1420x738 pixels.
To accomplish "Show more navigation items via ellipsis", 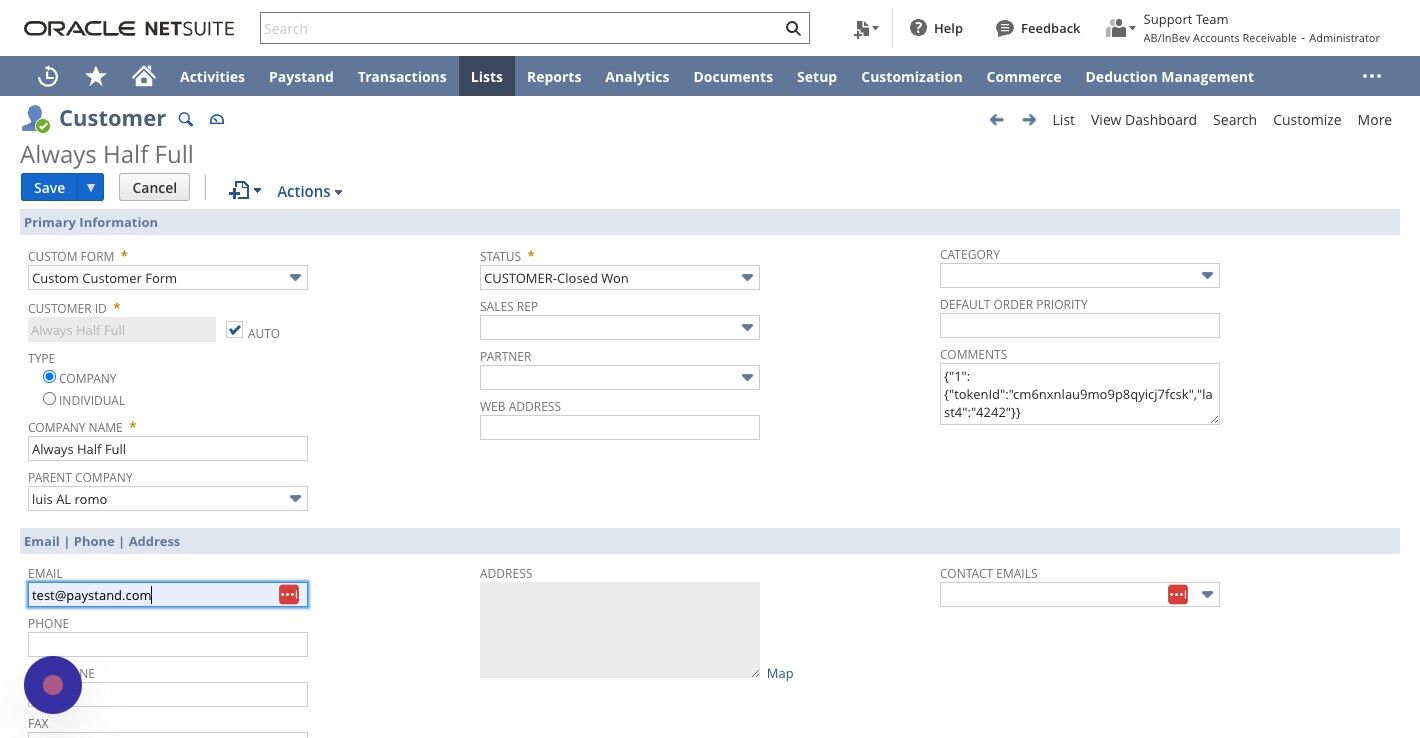I will [x=1372, y=76].
